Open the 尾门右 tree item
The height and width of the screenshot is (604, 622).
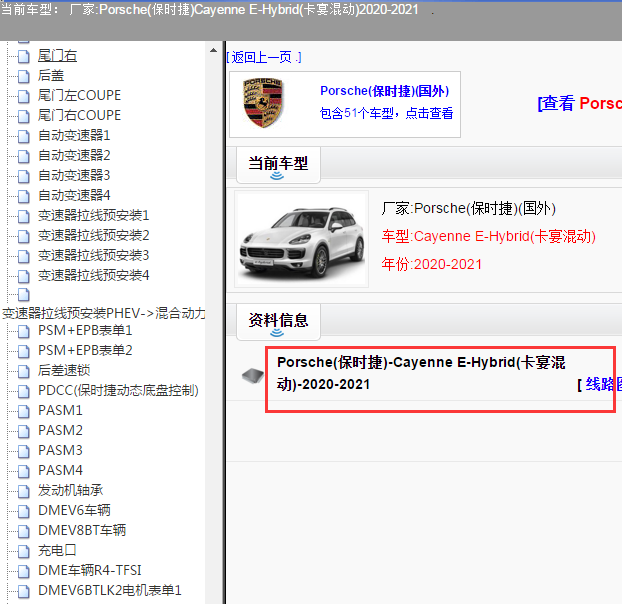pos(57,56)
